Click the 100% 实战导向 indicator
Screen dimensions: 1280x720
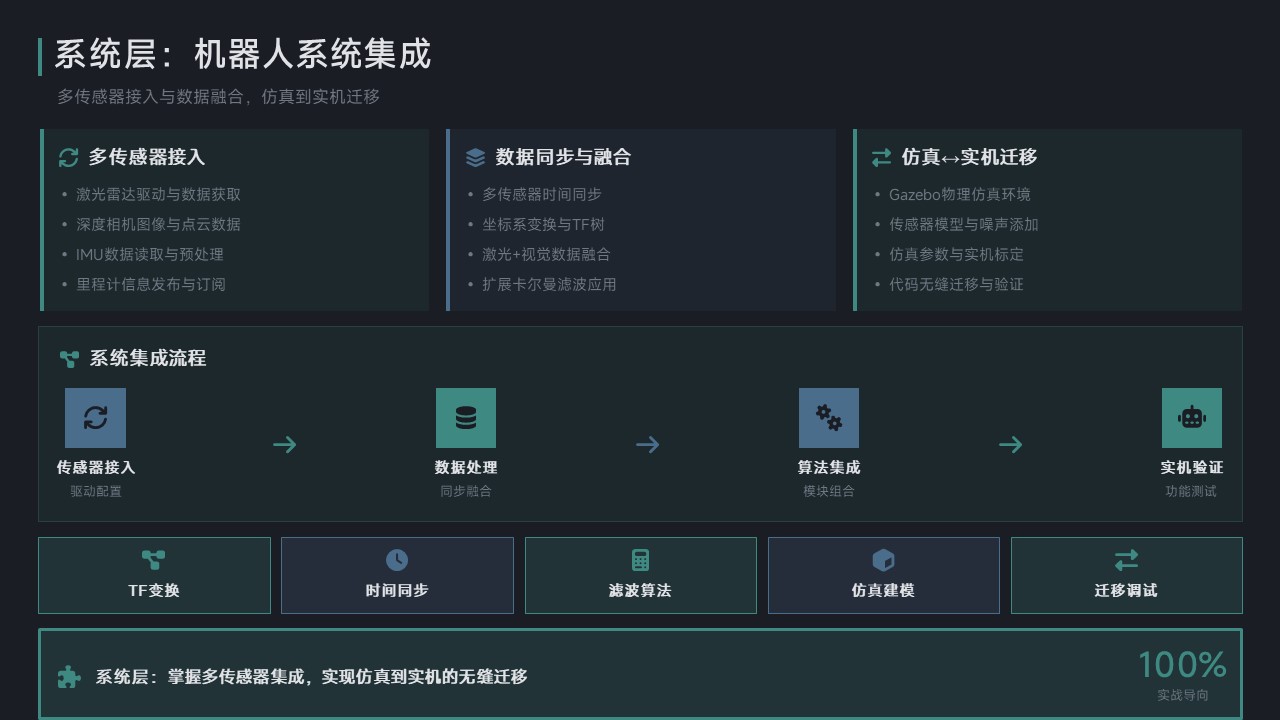pyautogui.click(x=1182, y=675)
